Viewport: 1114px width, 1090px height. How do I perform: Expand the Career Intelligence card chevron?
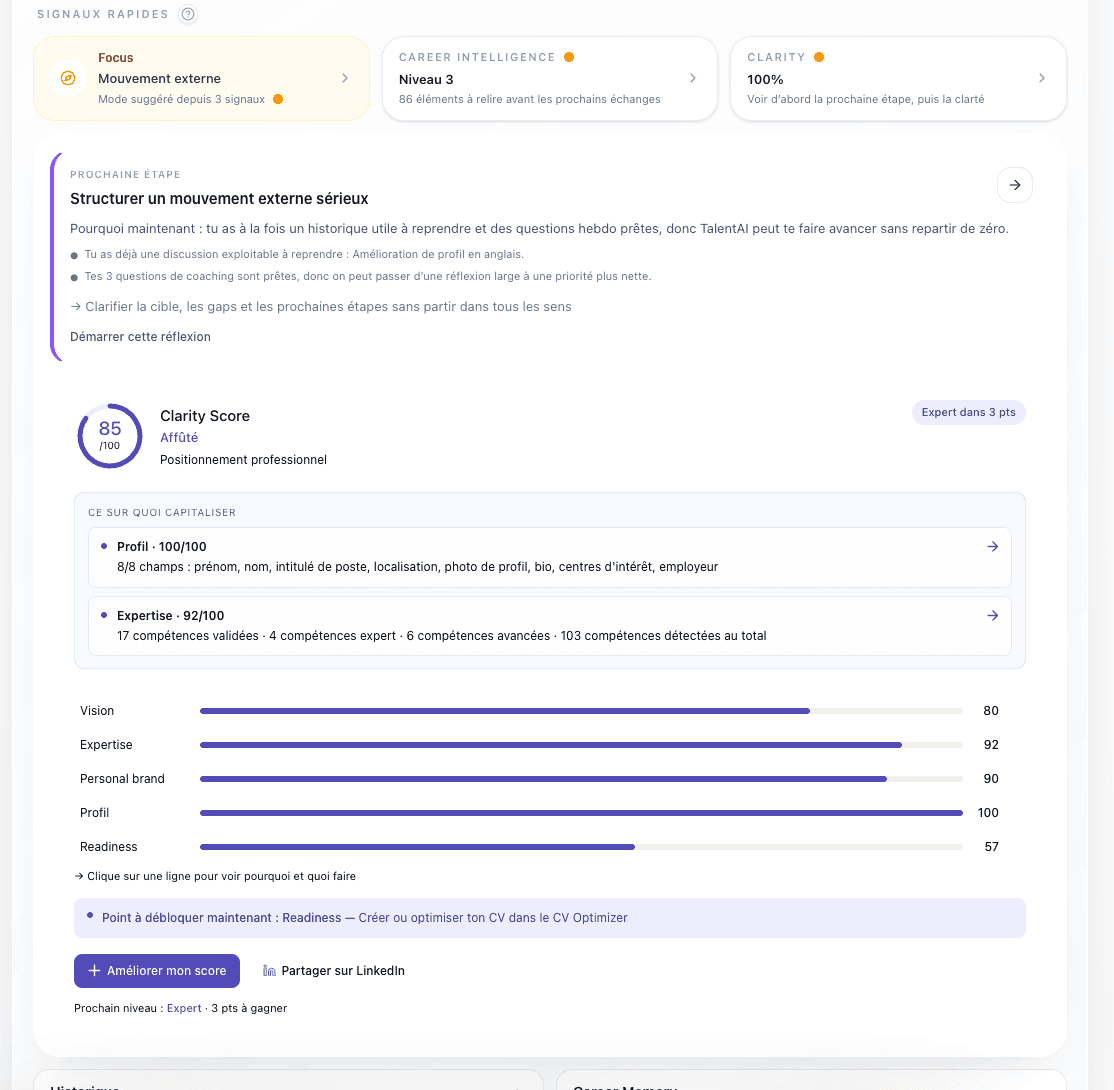pos(693,78)
